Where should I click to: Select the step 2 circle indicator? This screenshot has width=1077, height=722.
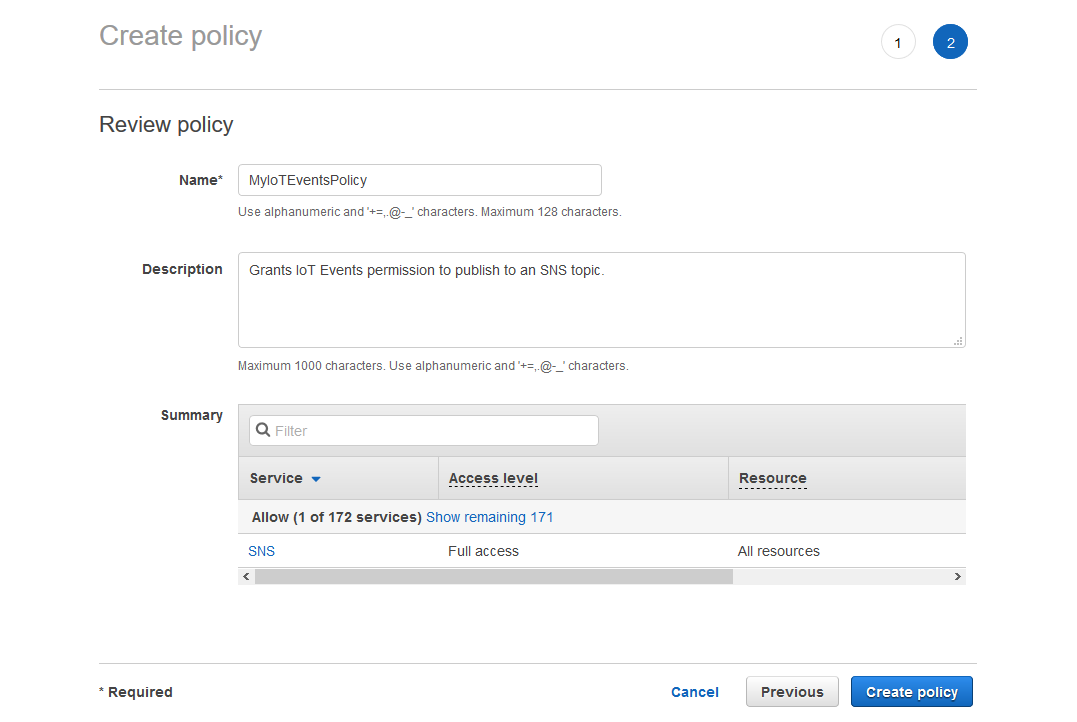click(x=950, y=43)
